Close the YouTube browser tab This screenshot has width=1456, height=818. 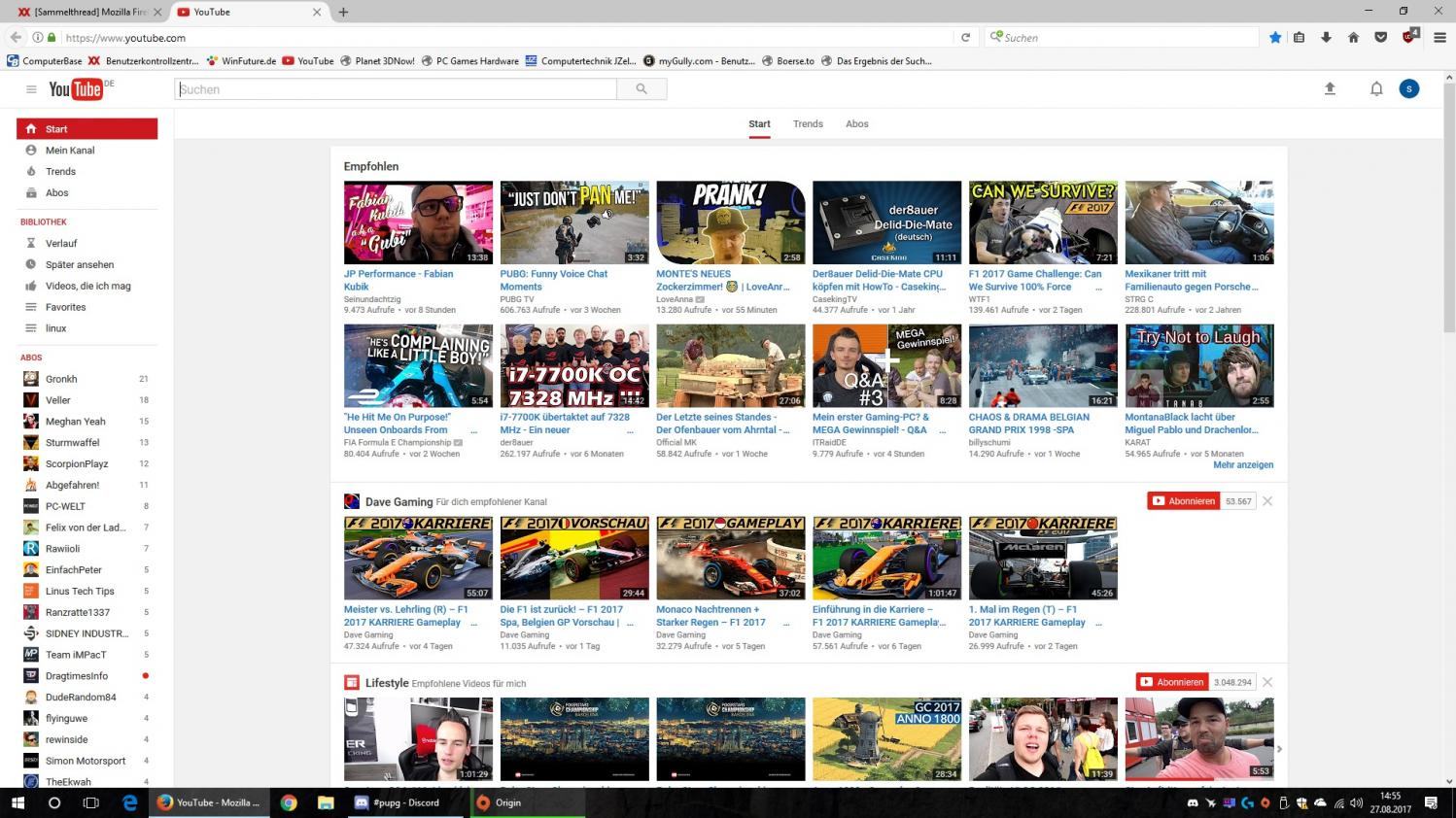[317, 12]
